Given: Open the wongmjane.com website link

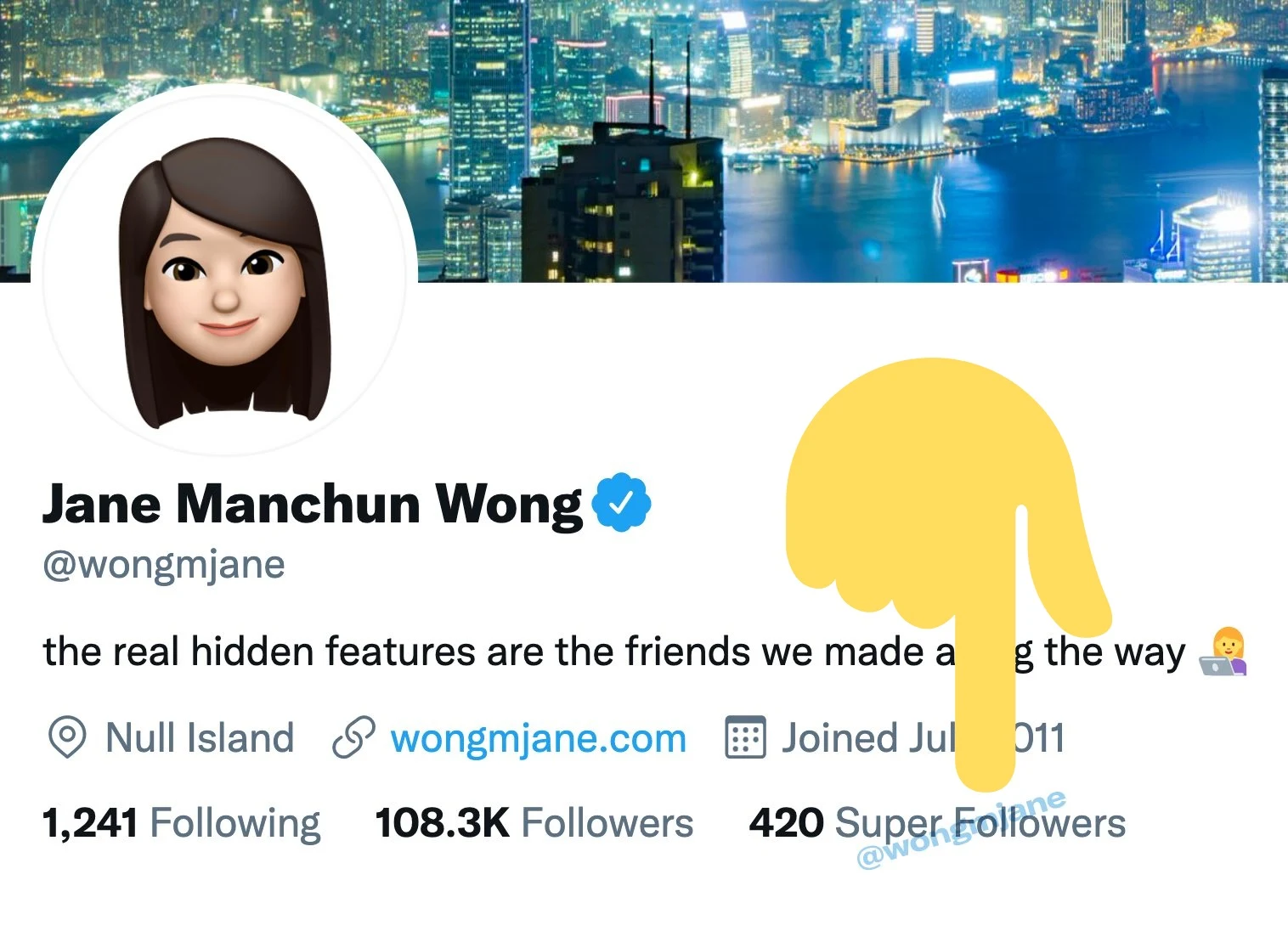Looking at the screenshot, I should (539, 738).
